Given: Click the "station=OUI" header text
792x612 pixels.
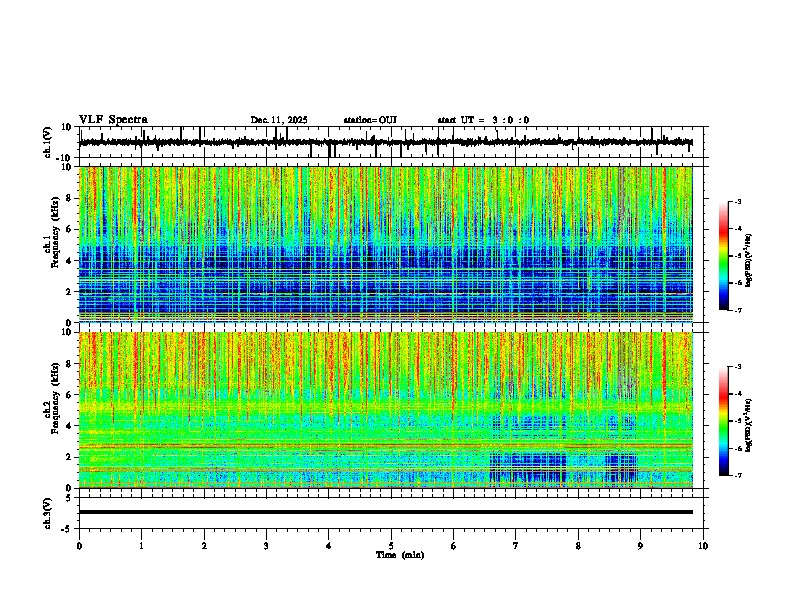Looking at the screenshot, I should [370, 120].
